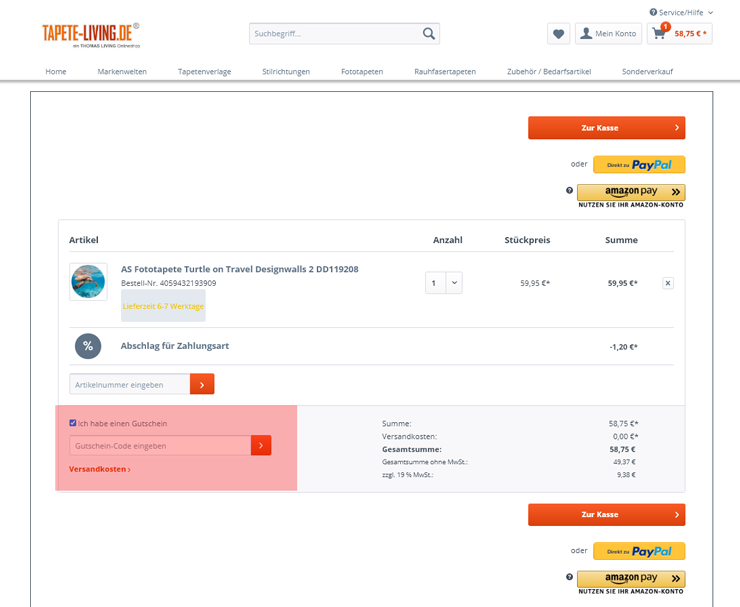
Task: Click cart total 58,75 € in header
Action: [690, 34]
